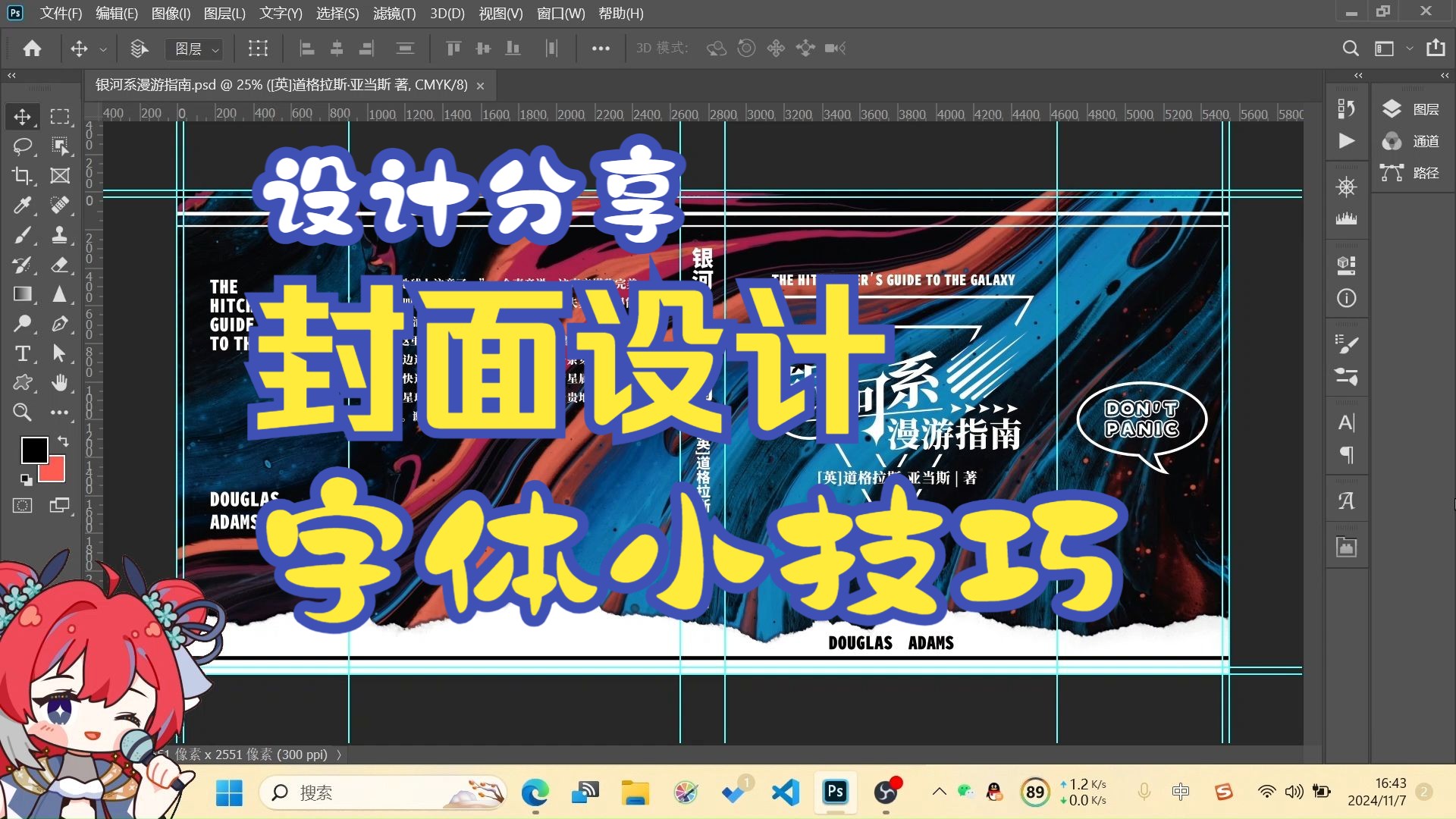Select the Gradient tool

pyautogui.click(x=22, y=294)
